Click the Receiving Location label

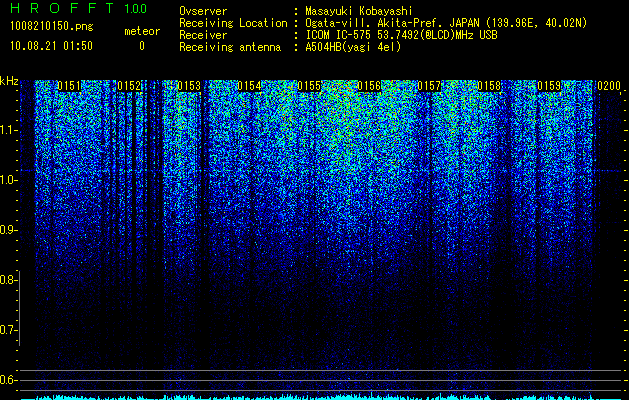[233, 23]
